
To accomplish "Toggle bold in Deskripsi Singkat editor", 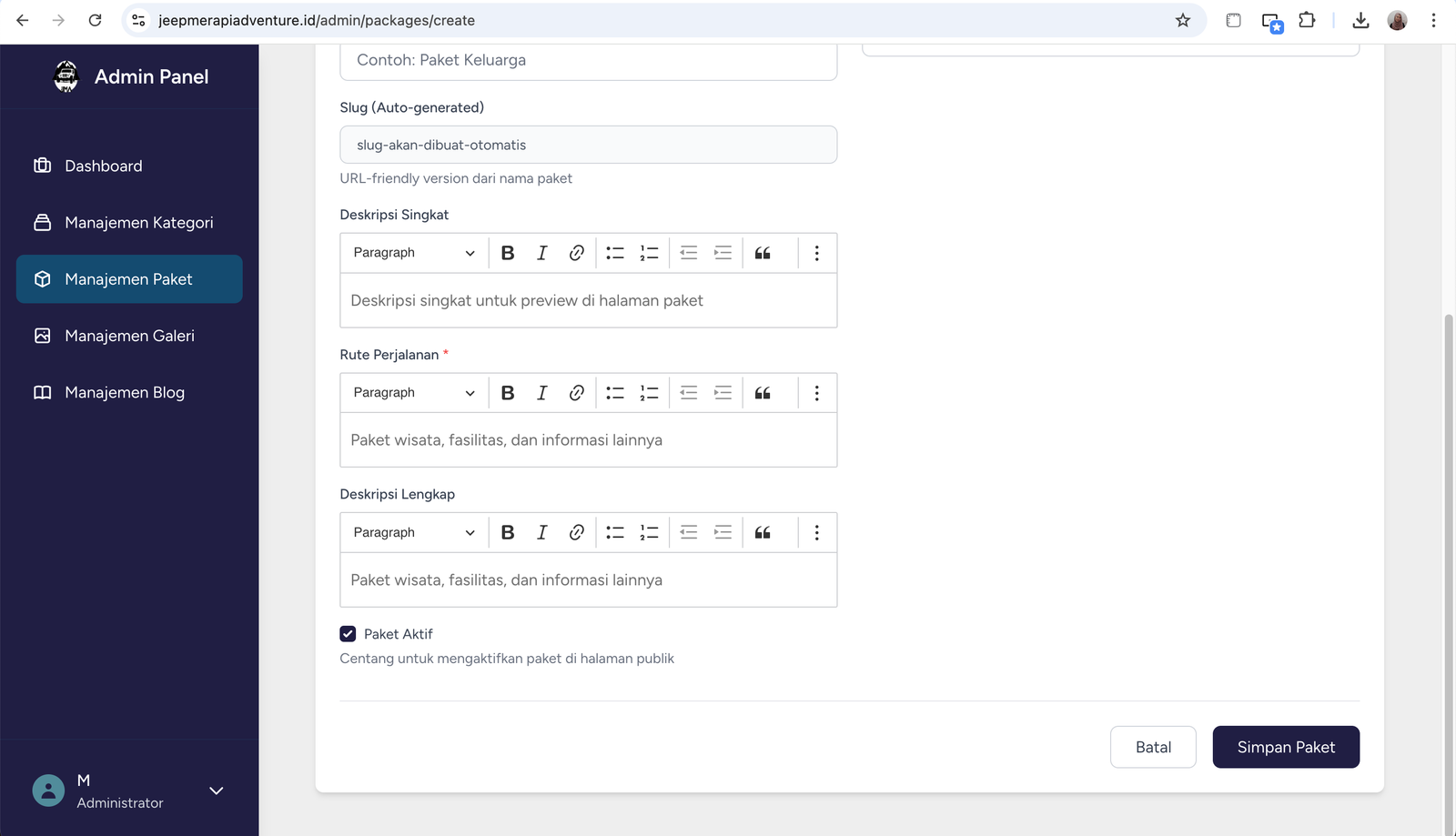I will tap(508, 253).
